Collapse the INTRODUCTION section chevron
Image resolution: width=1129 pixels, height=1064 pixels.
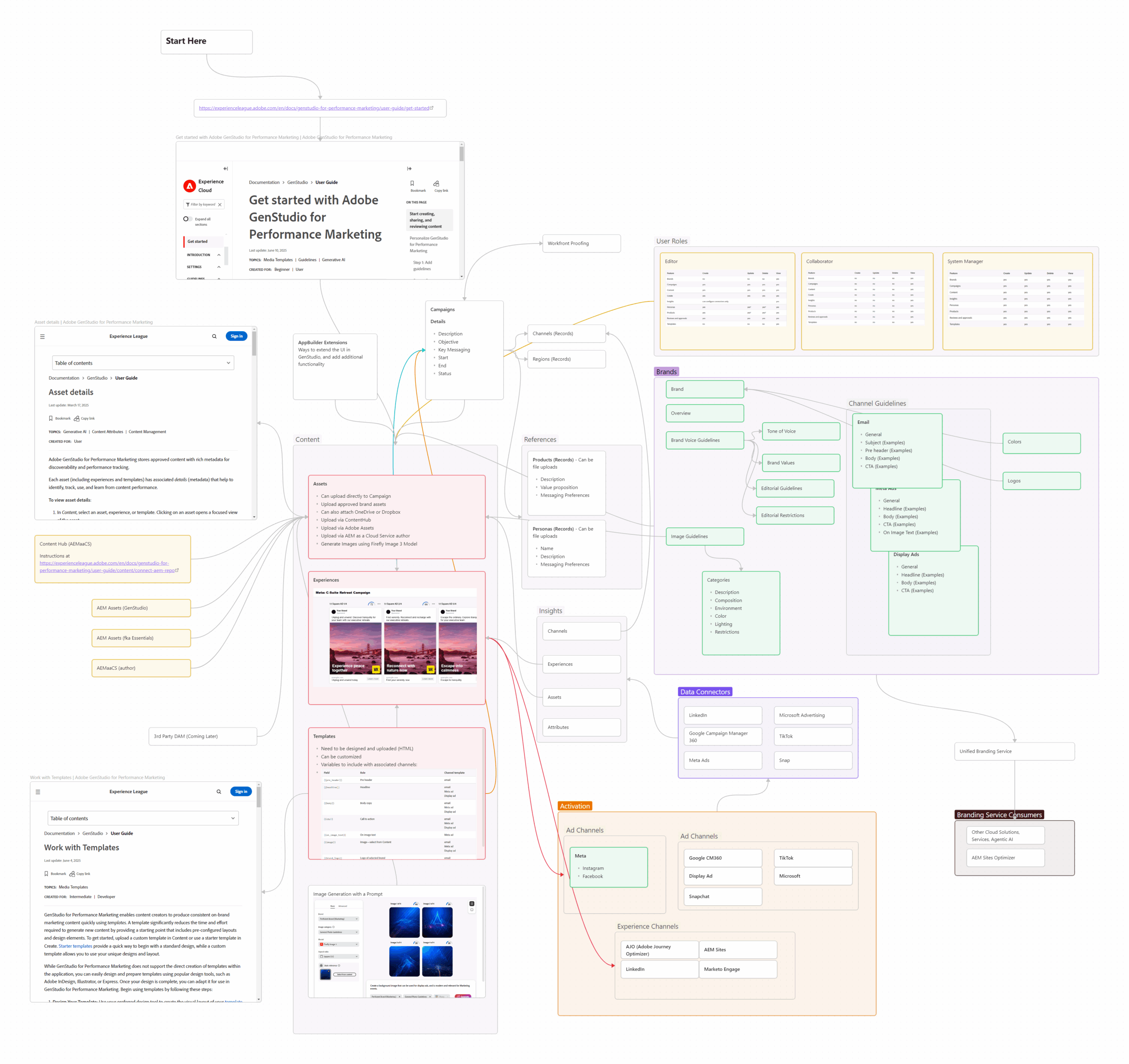click(x=219, y=255)
